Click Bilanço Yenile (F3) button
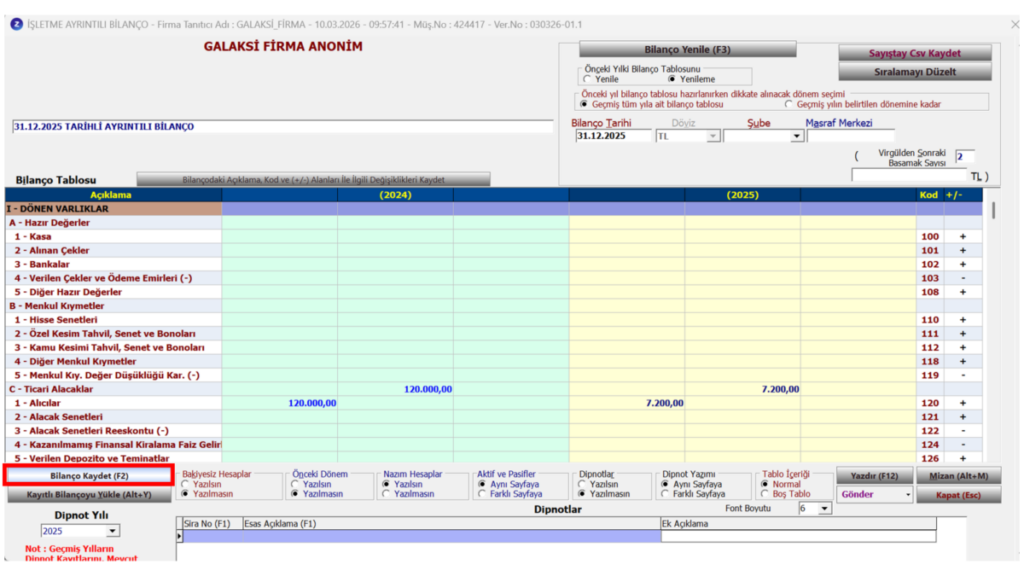This screenshot has height=576, width=1024. 687,50
